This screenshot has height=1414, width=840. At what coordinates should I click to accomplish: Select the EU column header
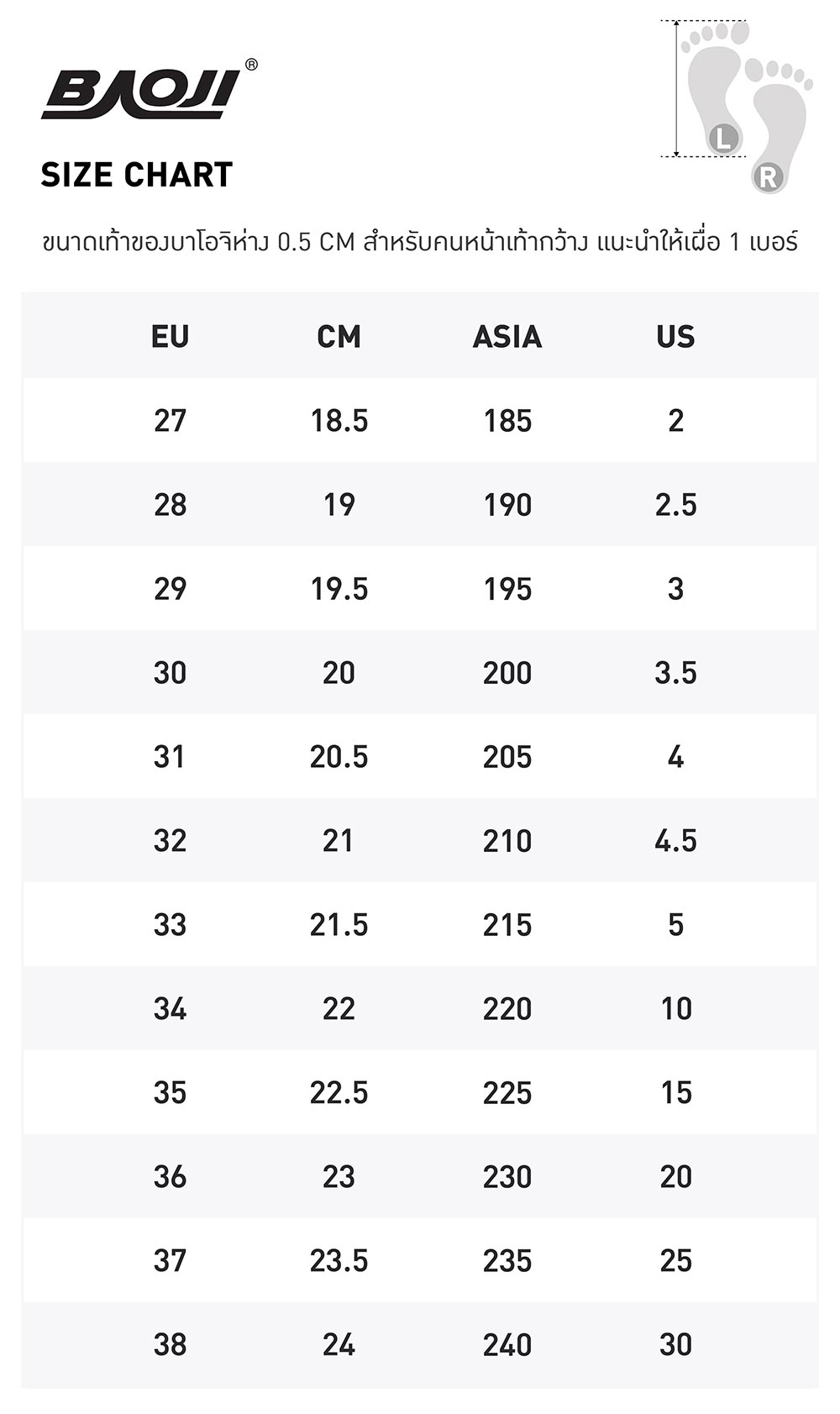click(x=170, y=336)
